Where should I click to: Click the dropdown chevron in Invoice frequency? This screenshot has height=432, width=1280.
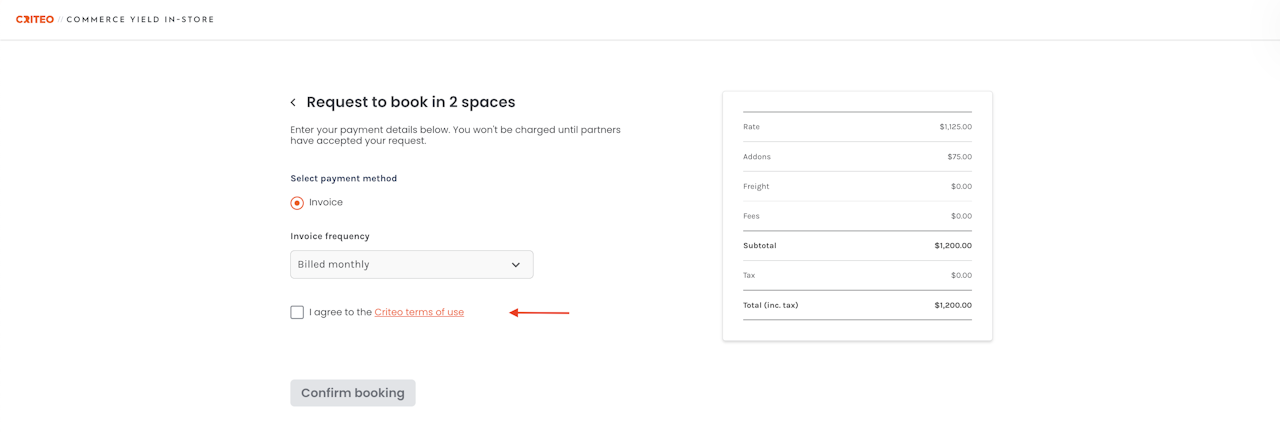(516, 265)
